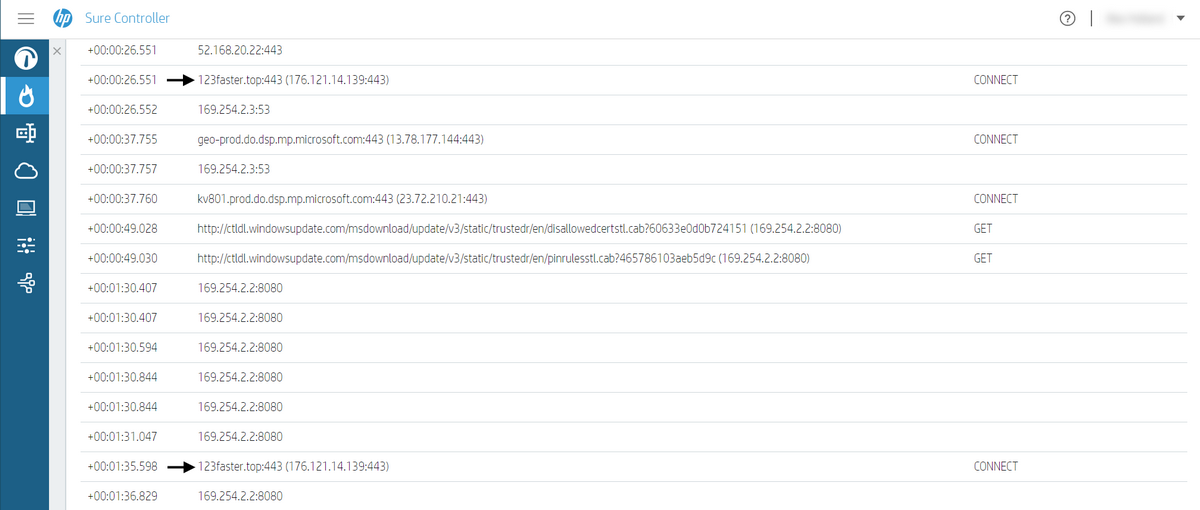
Task: Click the help question mark icon
Action: click(1067, 18)
